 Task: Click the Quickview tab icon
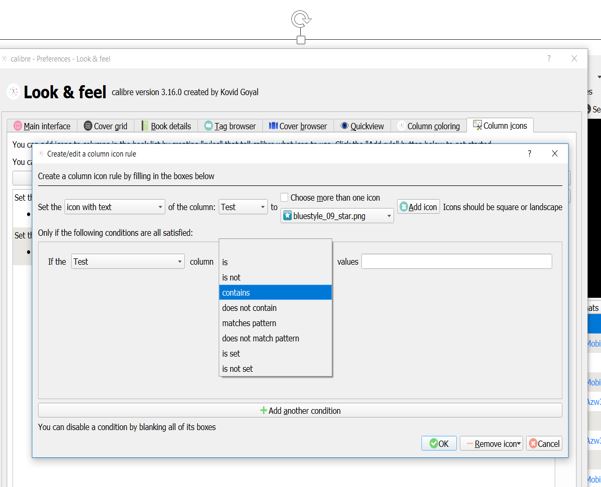coord(344,126)
